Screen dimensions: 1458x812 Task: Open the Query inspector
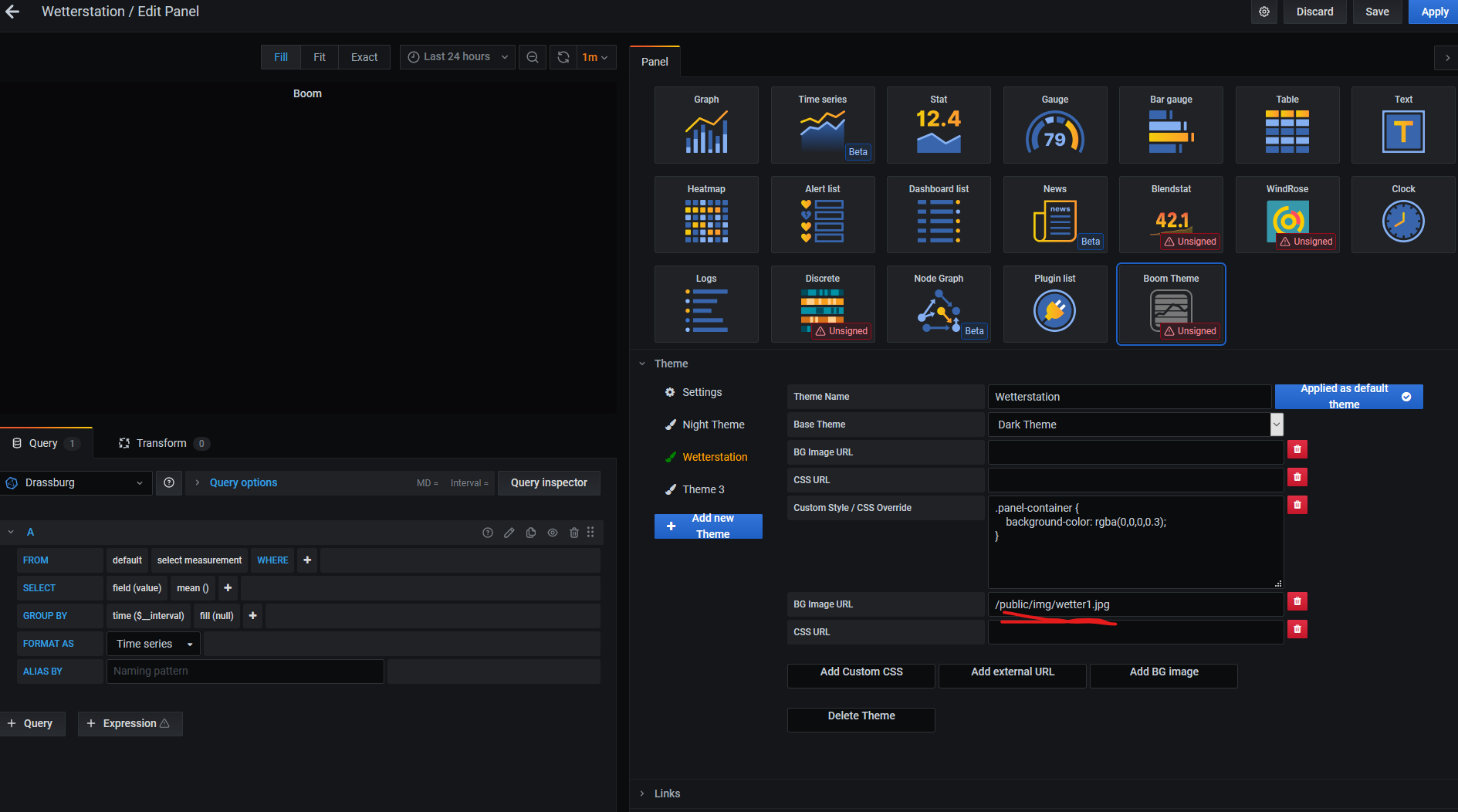click(549, 483)
